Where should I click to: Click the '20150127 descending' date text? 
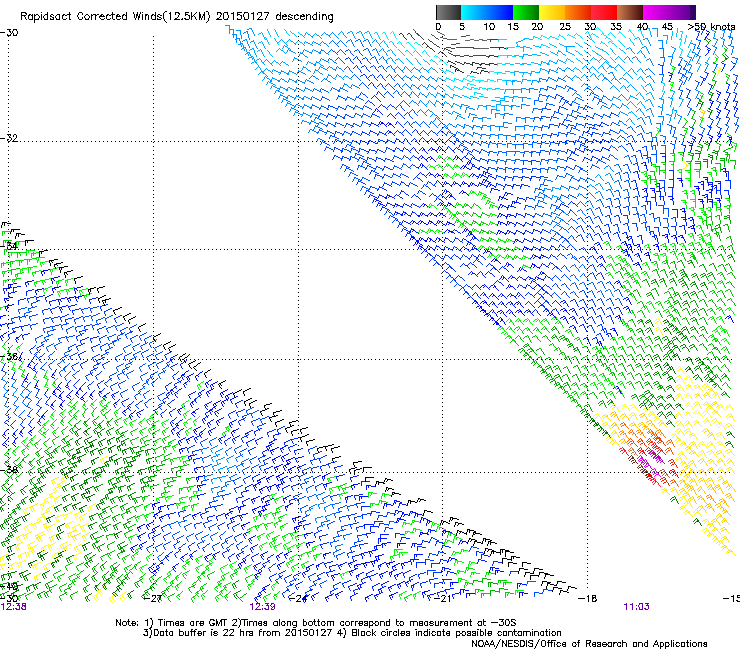pos(274,17)
